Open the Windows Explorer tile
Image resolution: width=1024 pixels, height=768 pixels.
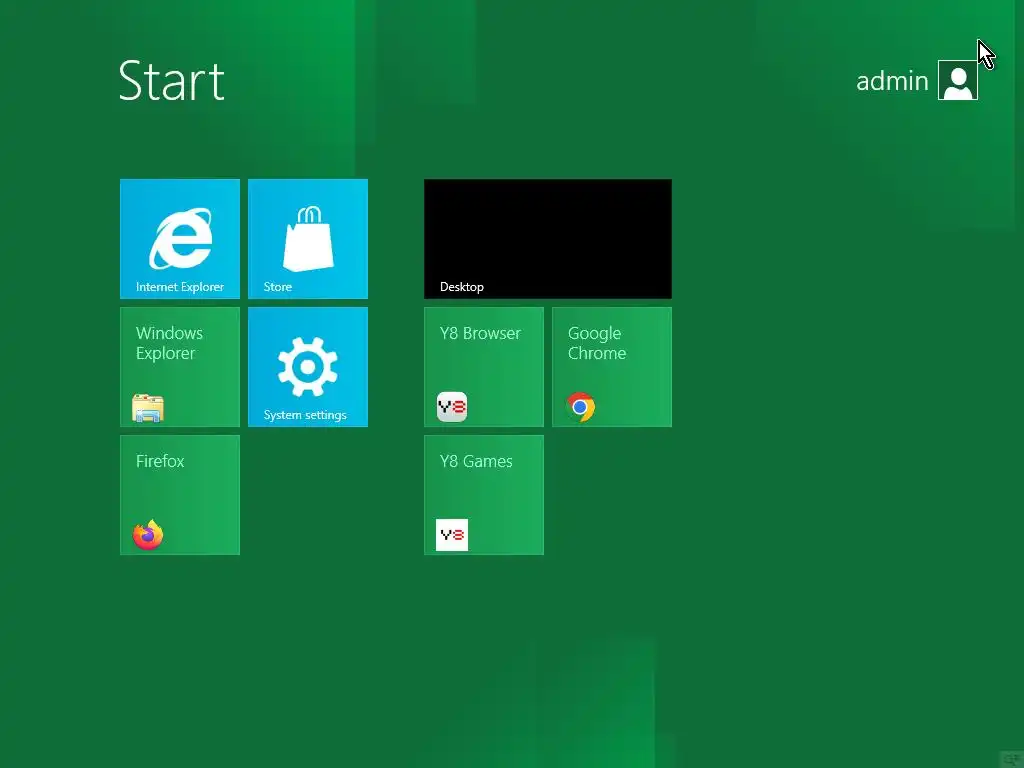180,367
